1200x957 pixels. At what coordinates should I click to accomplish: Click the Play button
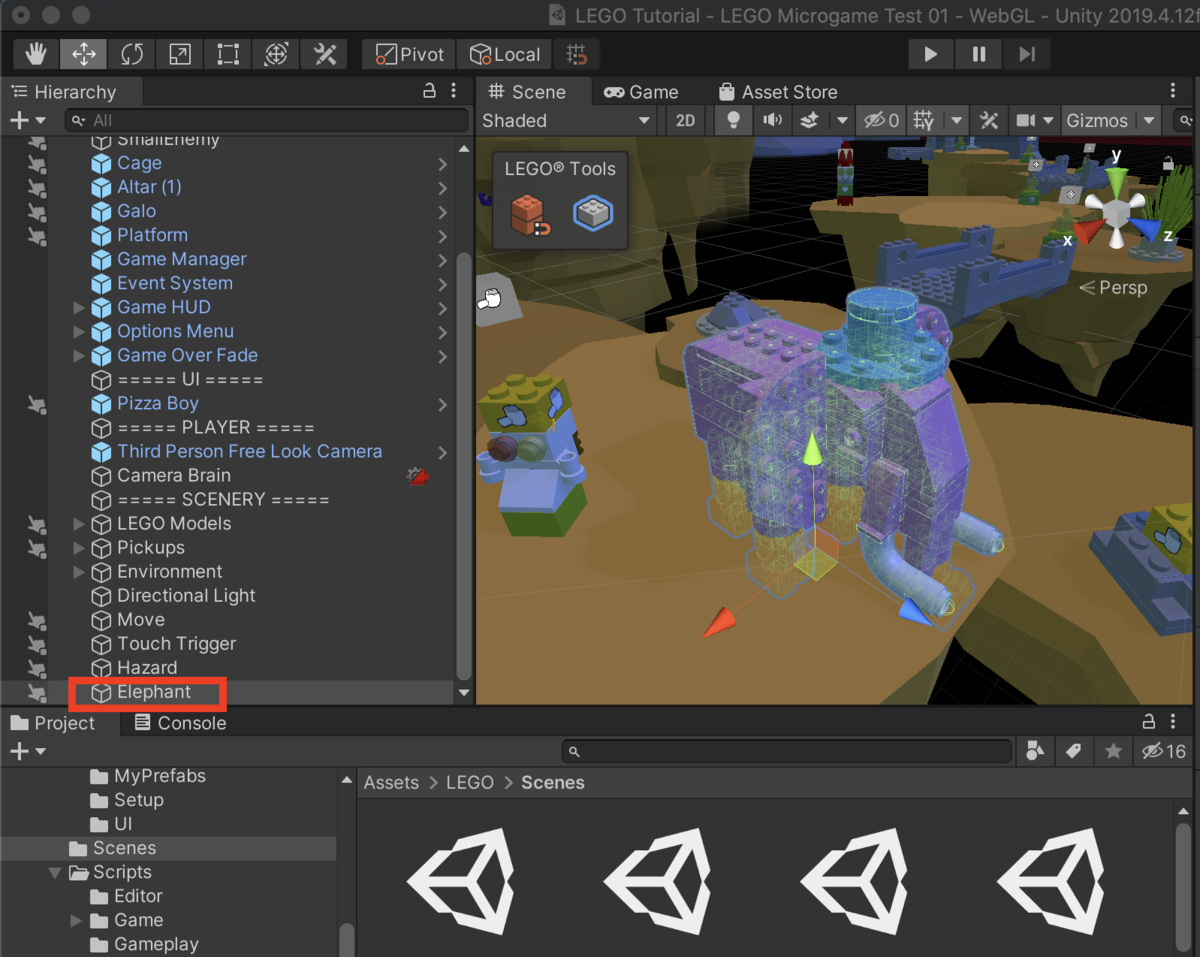click(x=931, y=54)
